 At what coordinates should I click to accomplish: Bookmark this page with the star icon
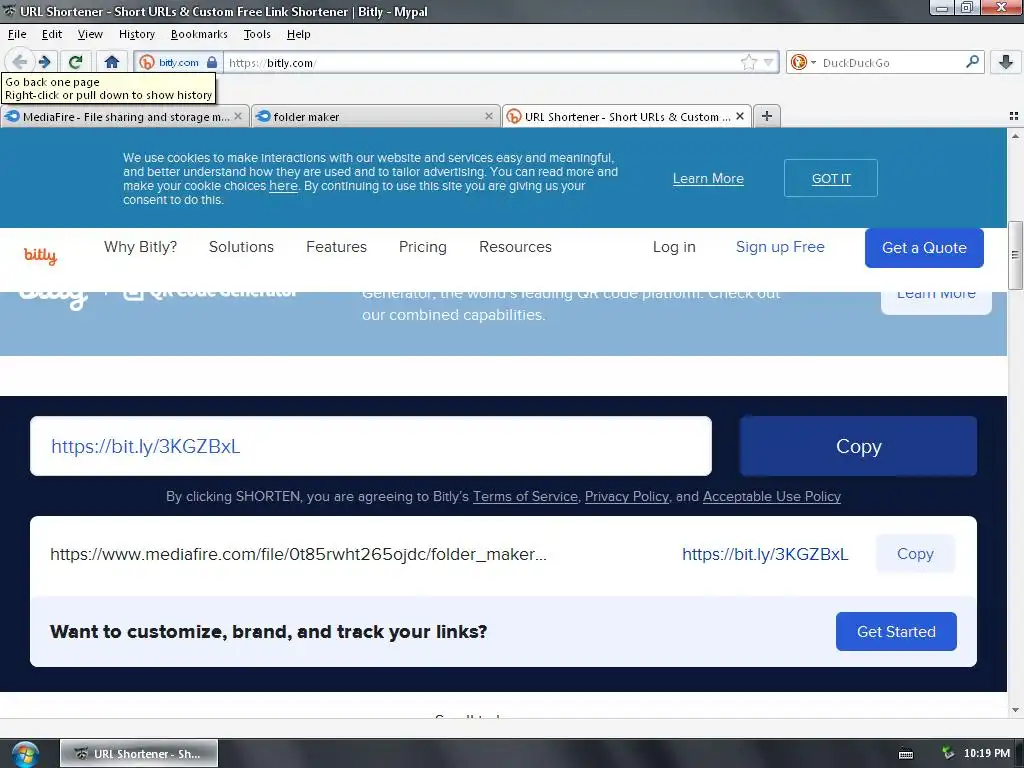748,63
